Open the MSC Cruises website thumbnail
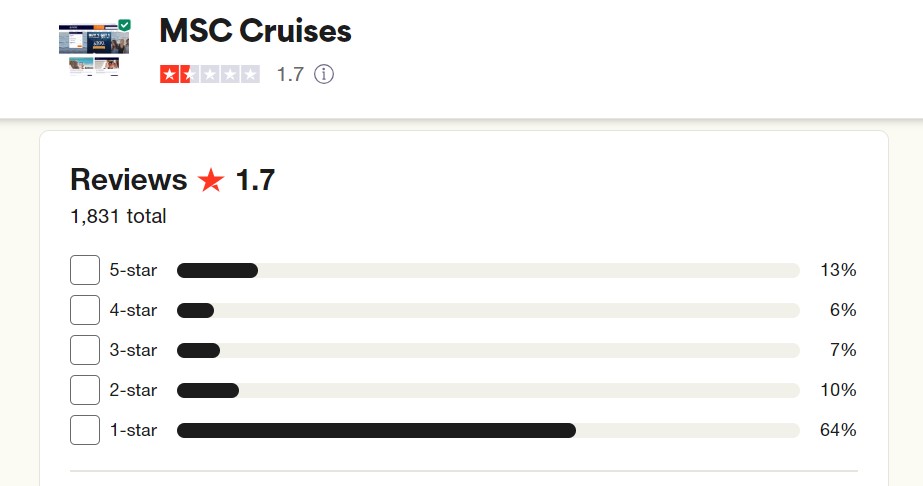 click(94, 49)
